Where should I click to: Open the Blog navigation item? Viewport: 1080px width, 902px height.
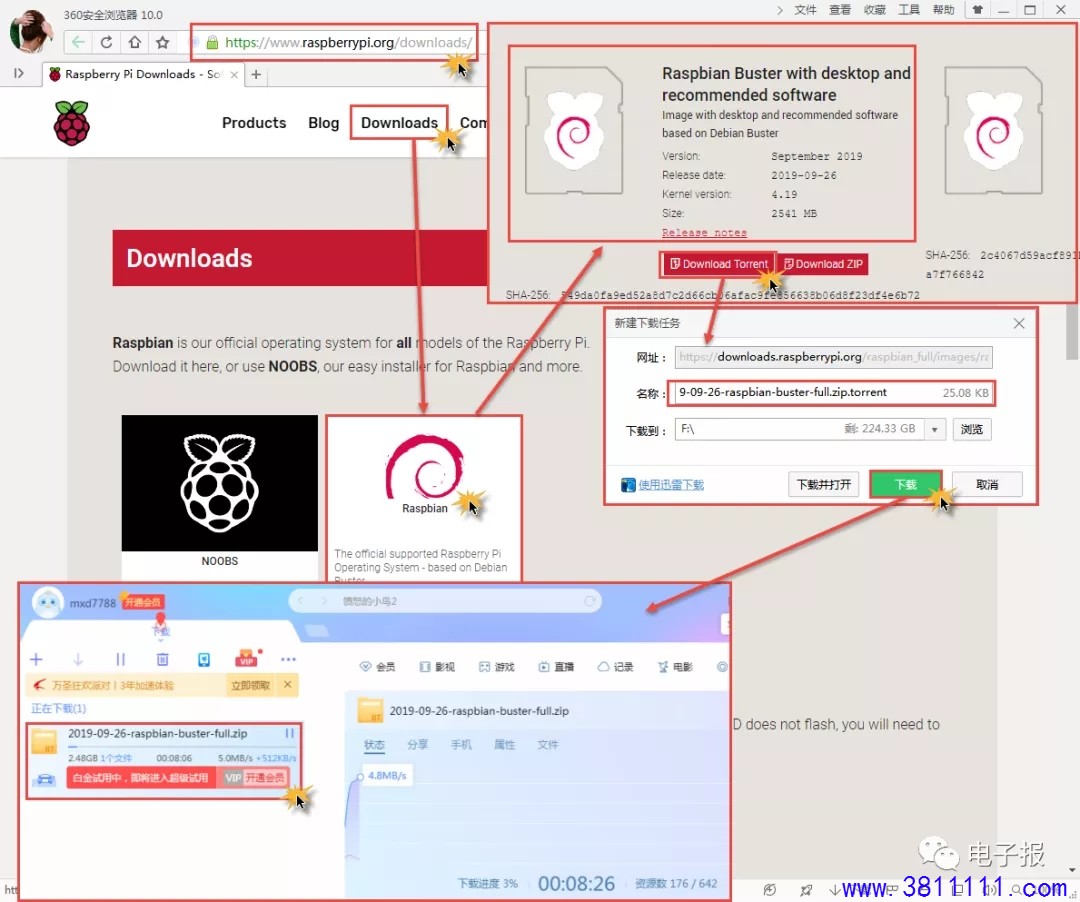(324, 123)
